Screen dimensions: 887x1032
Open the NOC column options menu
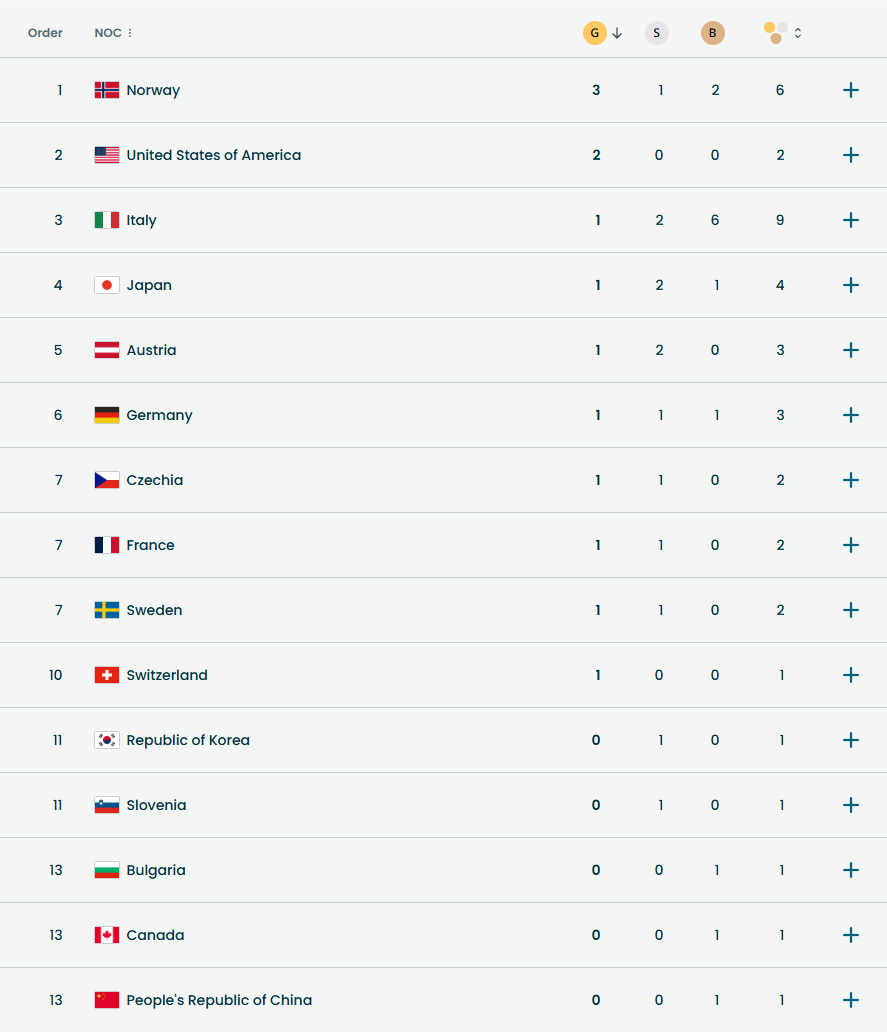[x=130, y=33]
